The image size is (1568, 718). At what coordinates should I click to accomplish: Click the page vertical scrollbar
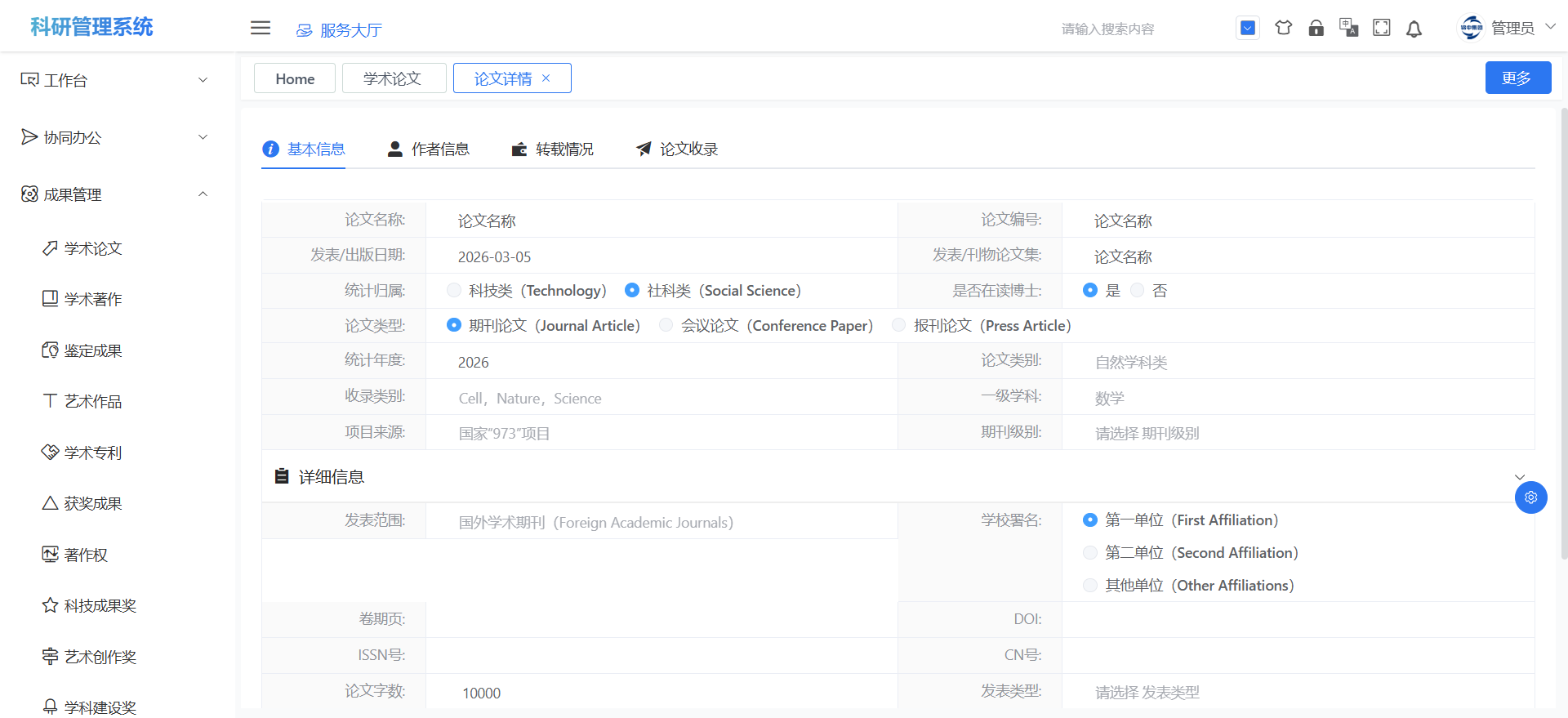[x=1563, y=327]
